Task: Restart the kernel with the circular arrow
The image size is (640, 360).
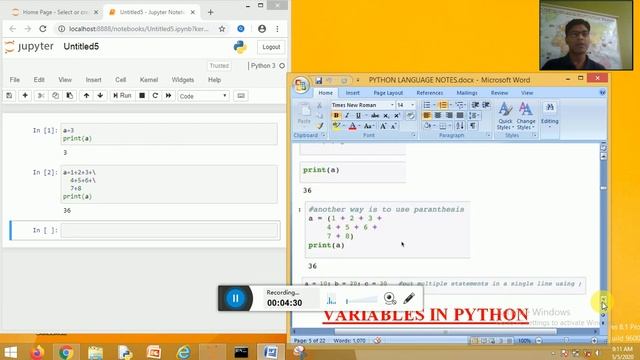Action: click(155, 96)
